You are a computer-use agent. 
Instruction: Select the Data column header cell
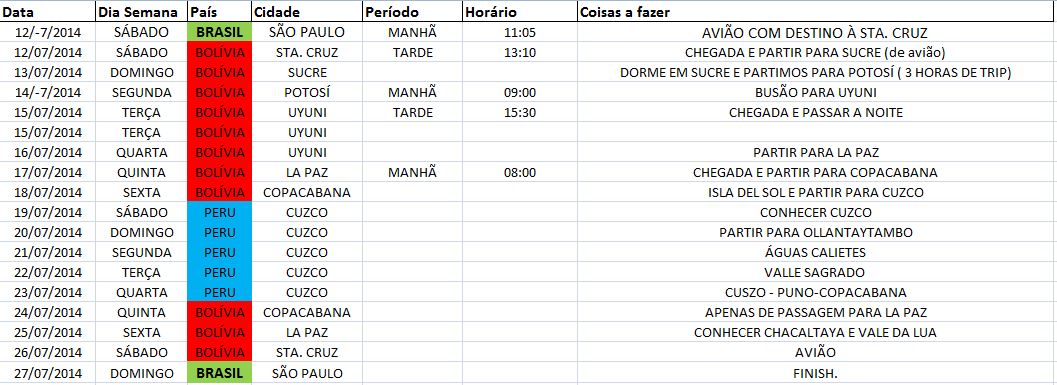click(x=48, y=12)
